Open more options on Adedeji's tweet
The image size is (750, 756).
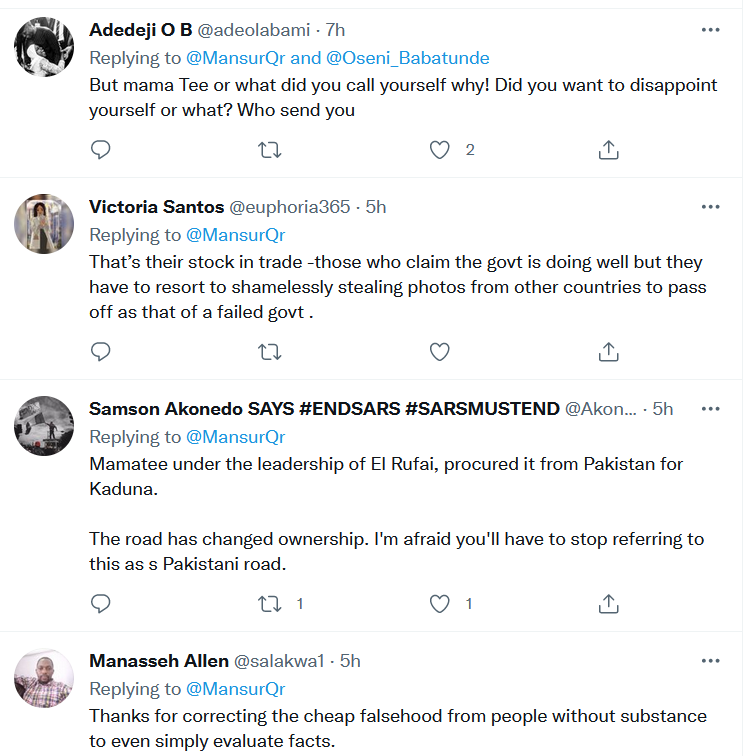click(710, 29)
